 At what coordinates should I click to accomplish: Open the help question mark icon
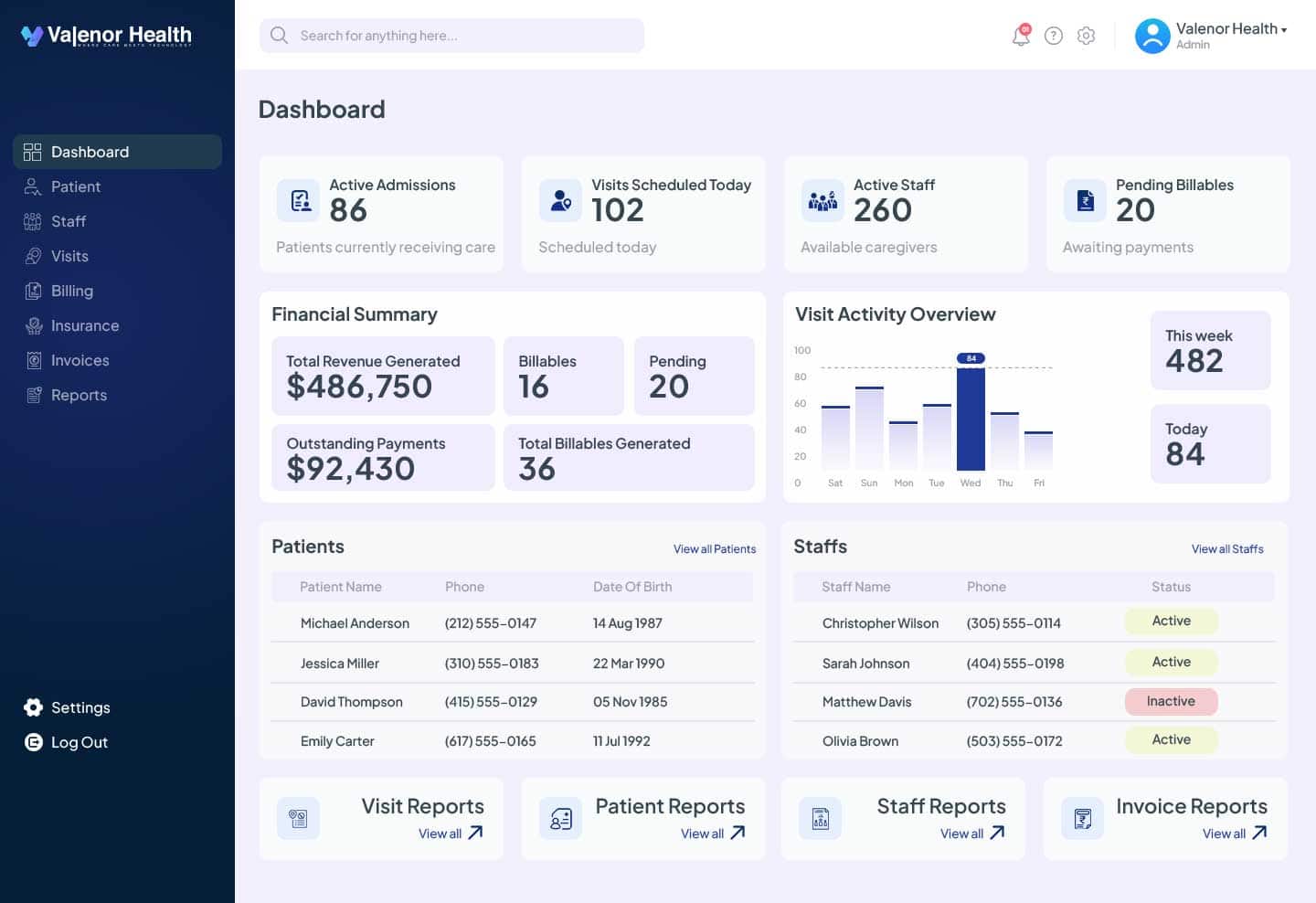(1054, 36)
